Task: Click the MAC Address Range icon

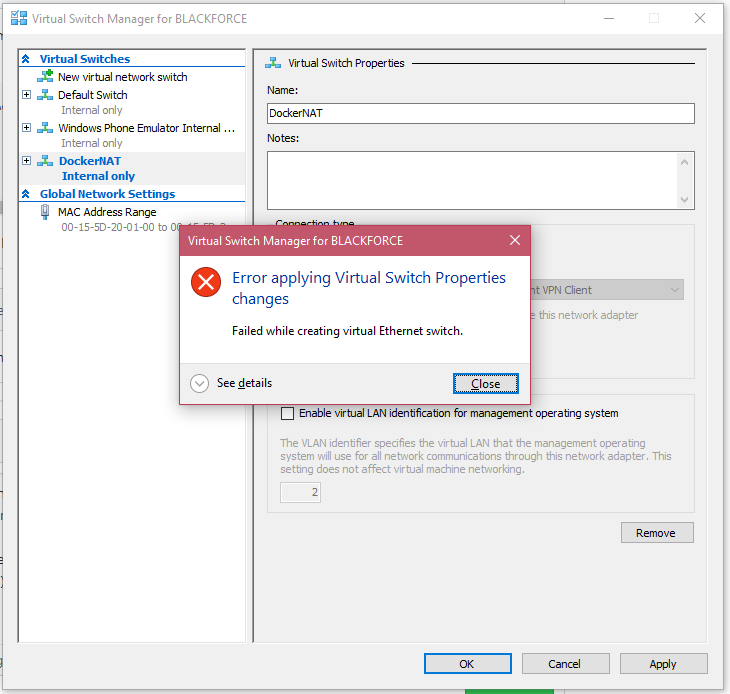Action: (x=45, y=212)
